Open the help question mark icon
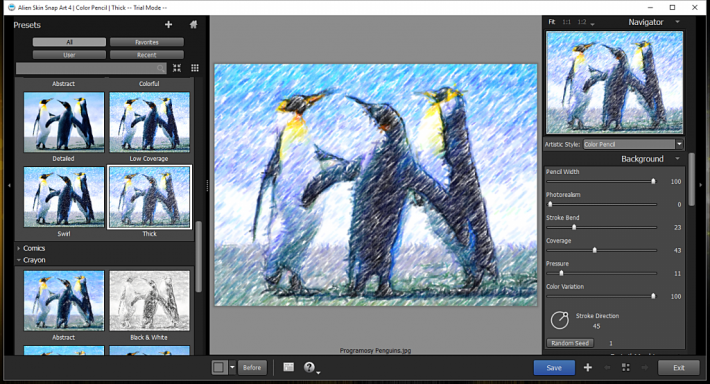 (x=309, y=367)
